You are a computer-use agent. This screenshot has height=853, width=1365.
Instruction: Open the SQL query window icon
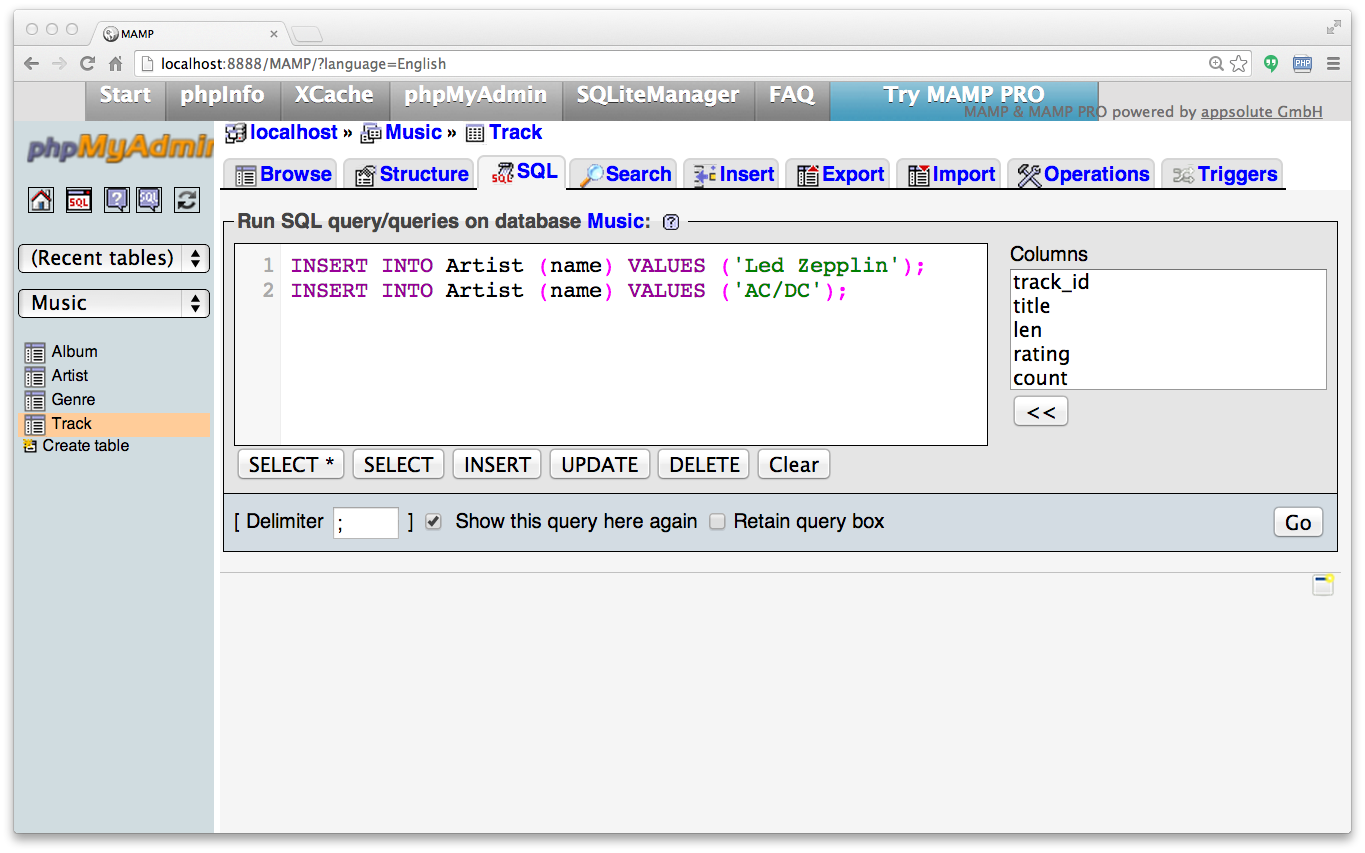point(79,200)
